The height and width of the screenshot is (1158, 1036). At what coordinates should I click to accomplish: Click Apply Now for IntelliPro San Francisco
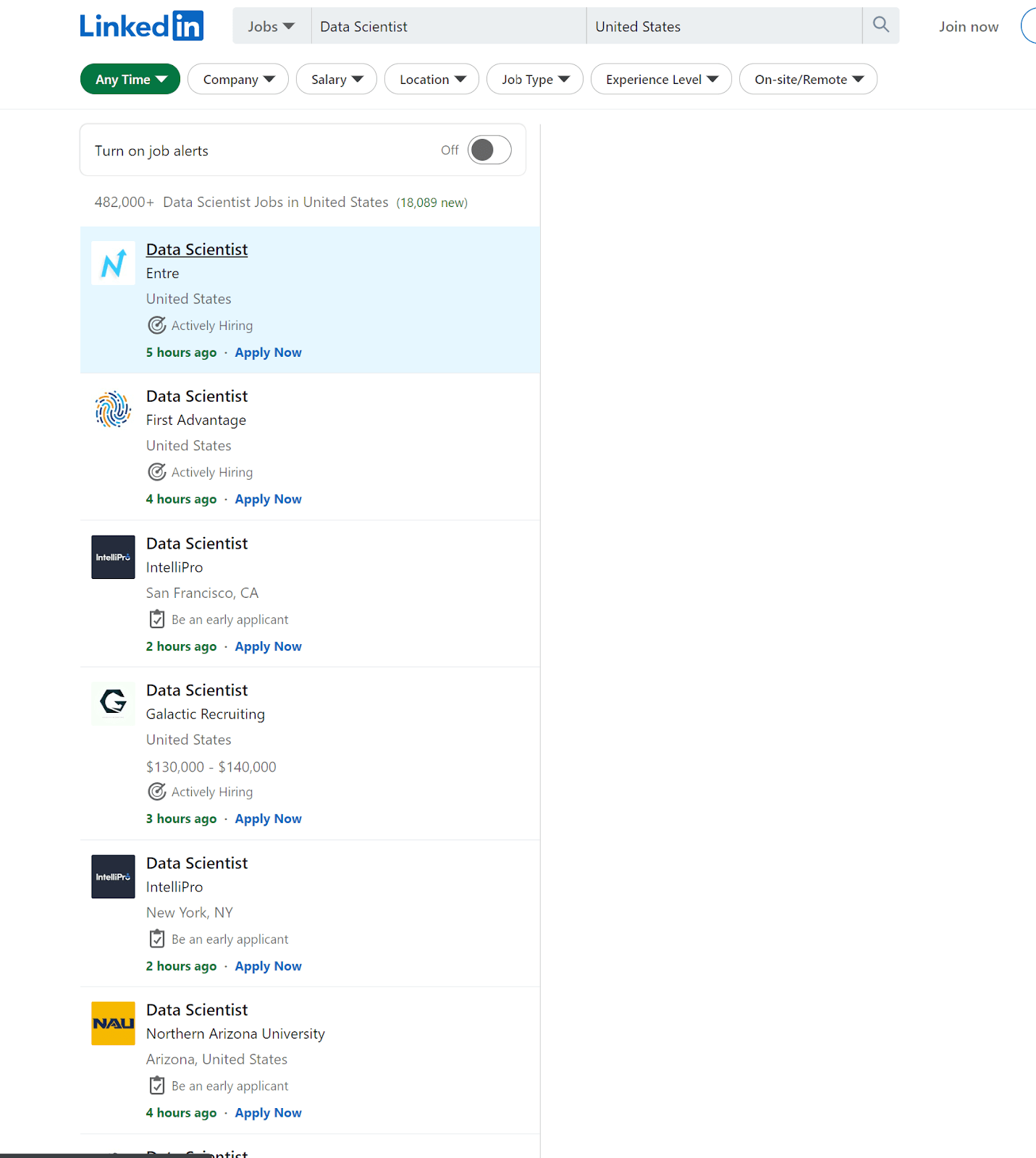pos(268,646)
